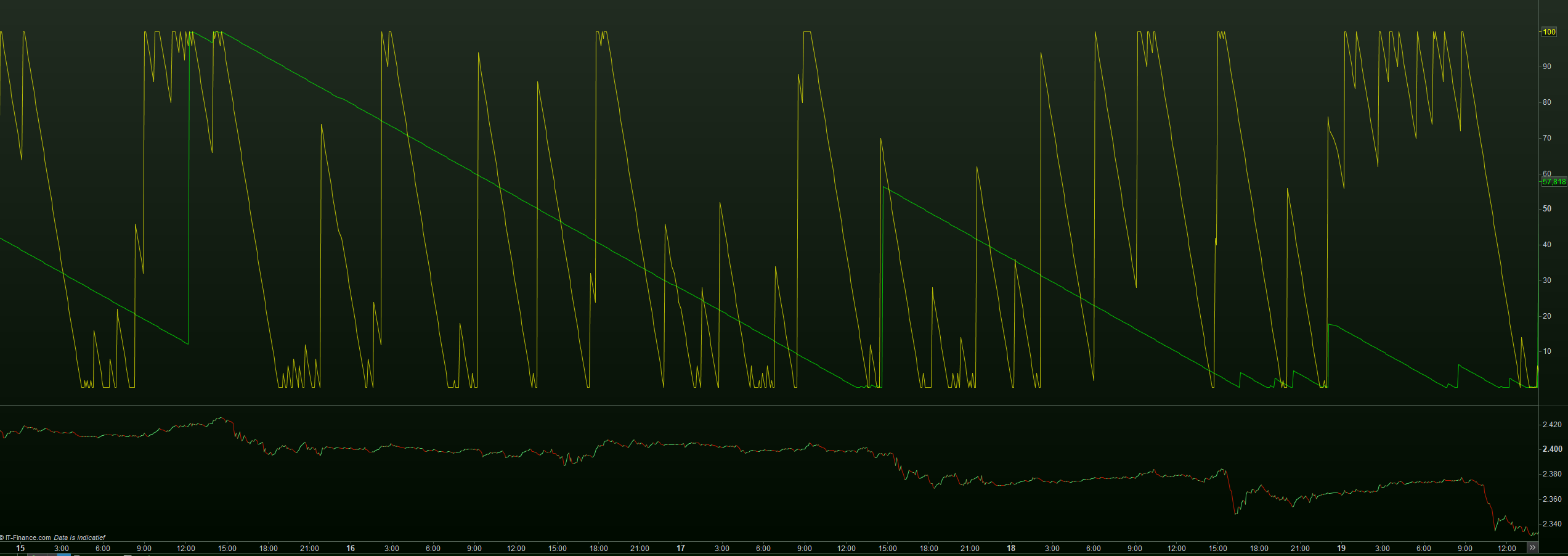Click the 40 level on indicator scale
This screenshot has height=556, width=1568.
point(1547,245)
